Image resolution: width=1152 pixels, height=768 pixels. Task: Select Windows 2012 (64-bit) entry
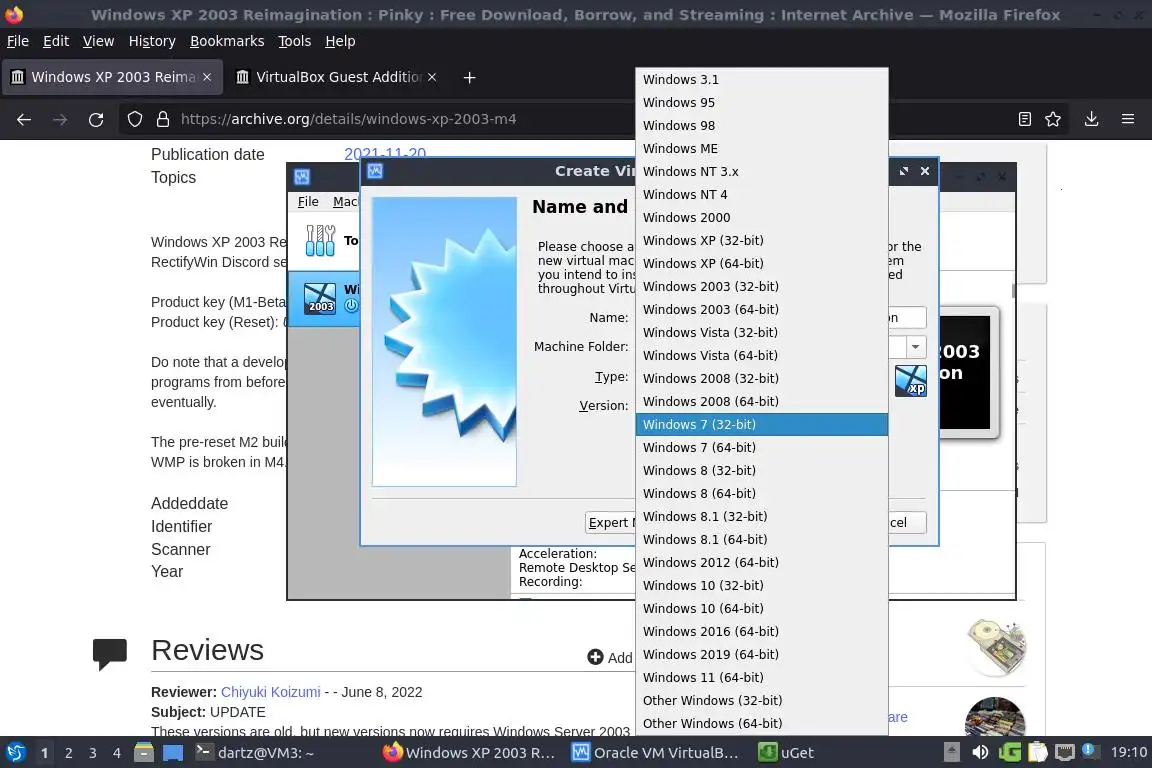[x=761, y=562]
